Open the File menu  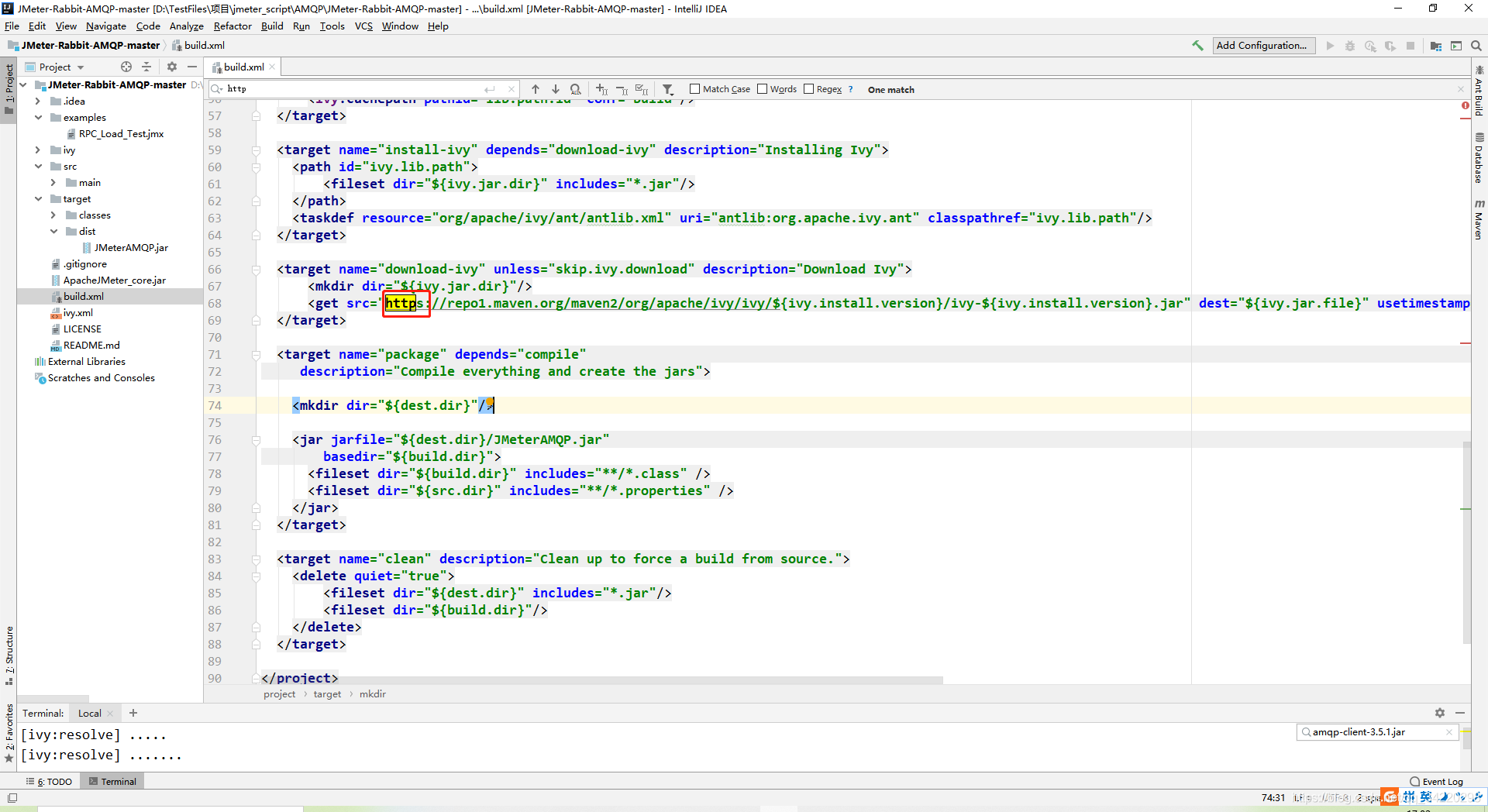pos(12,26)
